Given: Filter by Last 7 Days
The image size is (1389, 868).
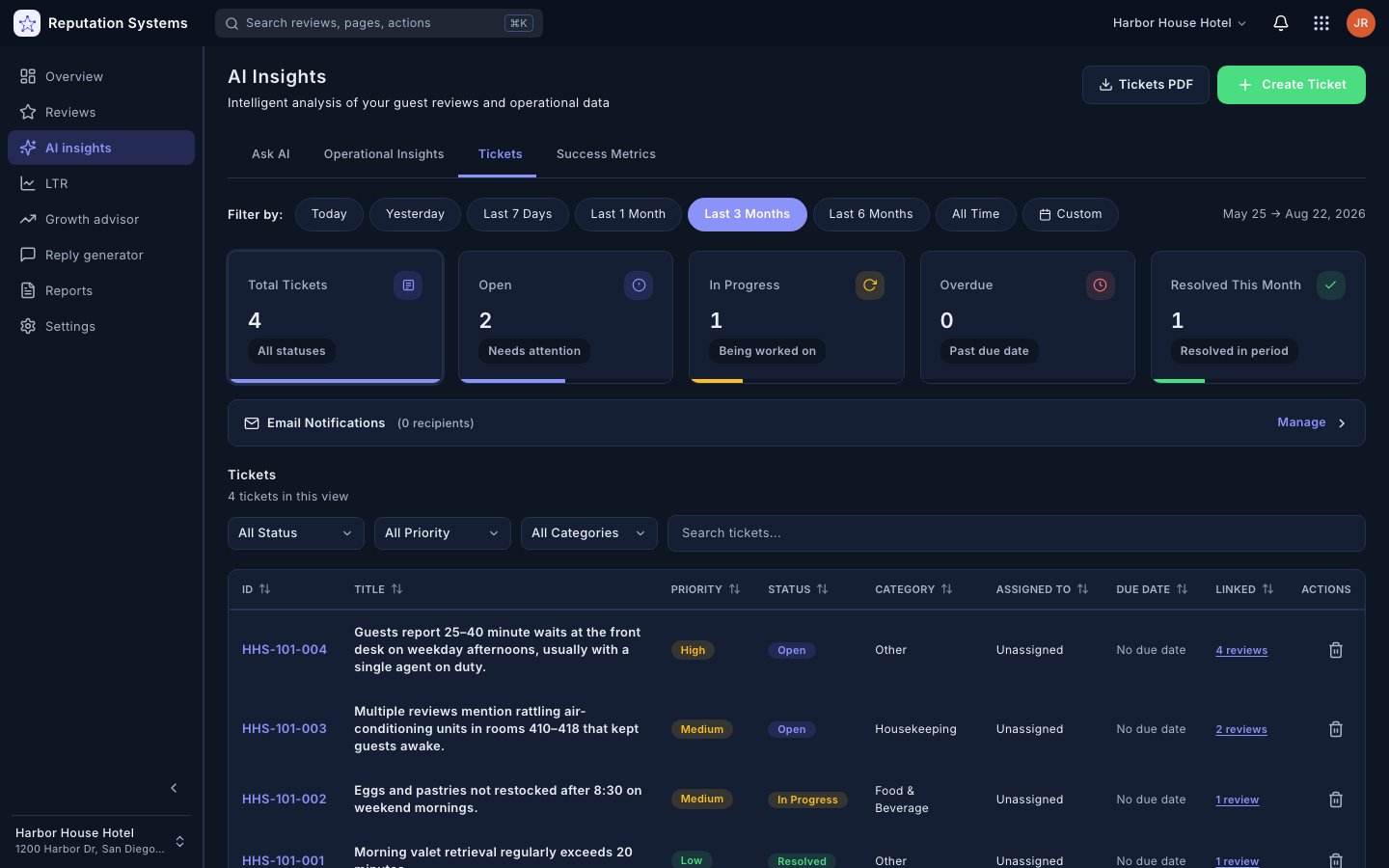Looking at the screenshot, I should (x=518, y=214).
